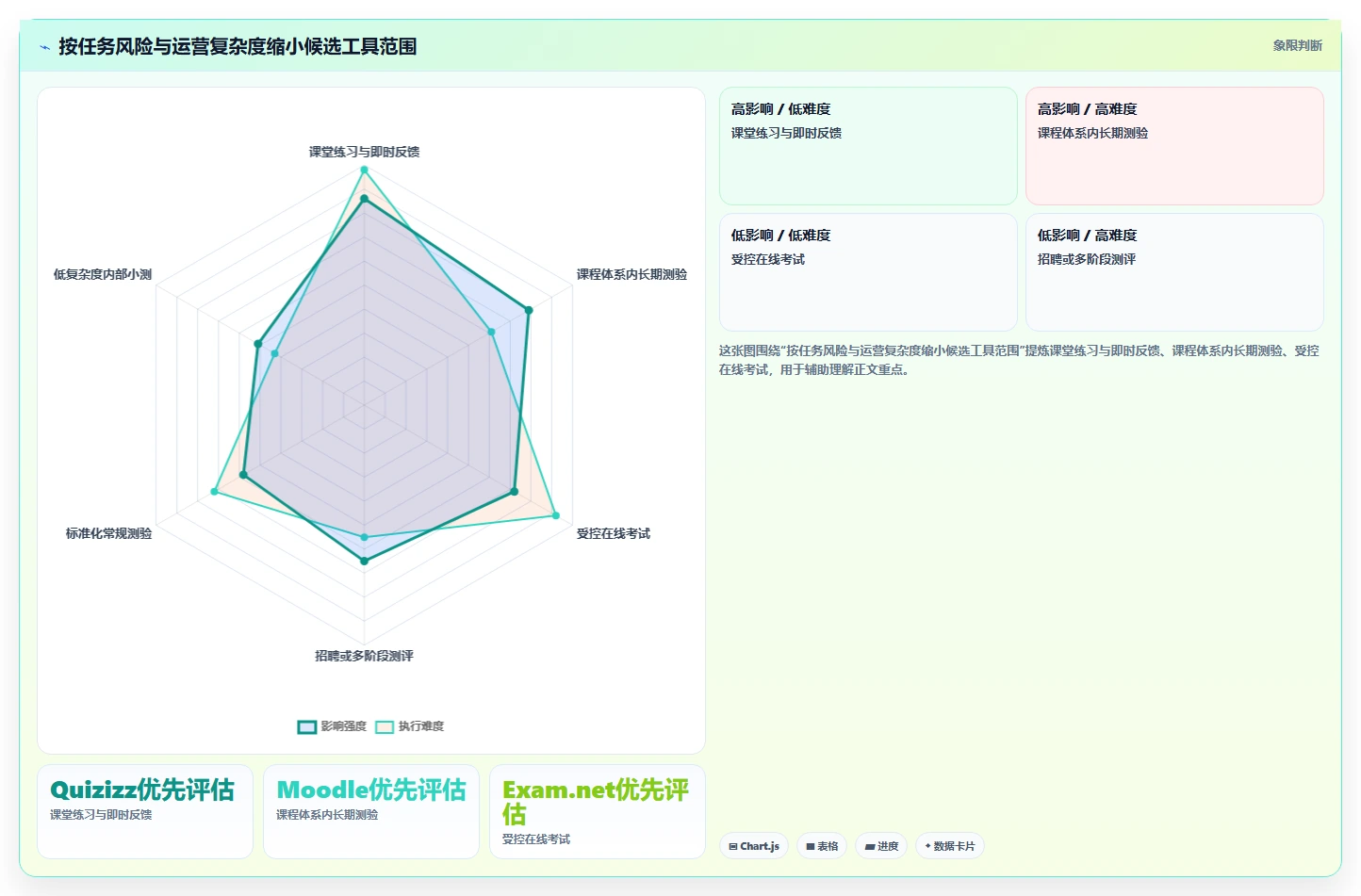Screen dimensions: 1361x896
Task: Select the Moodle优先评估 card
Action: point(371,811)
